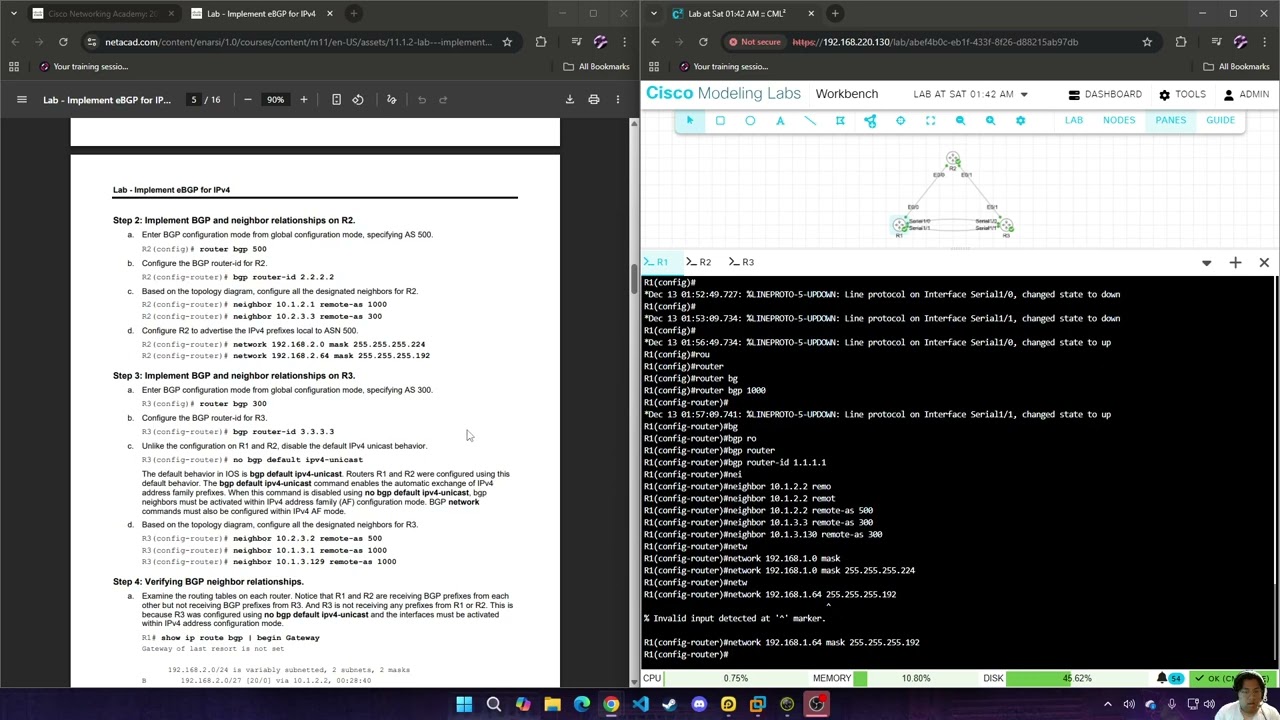This screenshot has height=720, width=1280.
Task: Click the draw annotation icon in PDF viewer
Action: (391, 99)
